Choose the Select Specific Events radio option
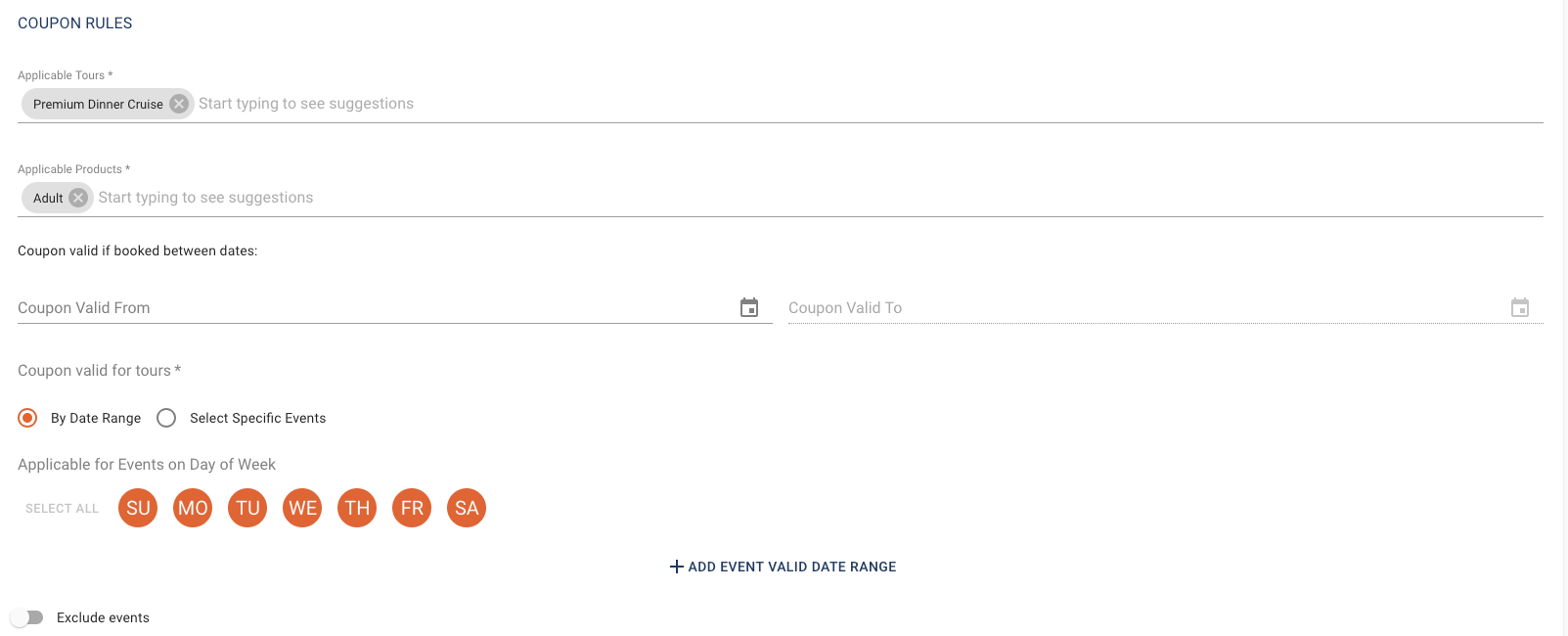The width and height of the screenshot is (1568, 636). click(x=166, y=418)
